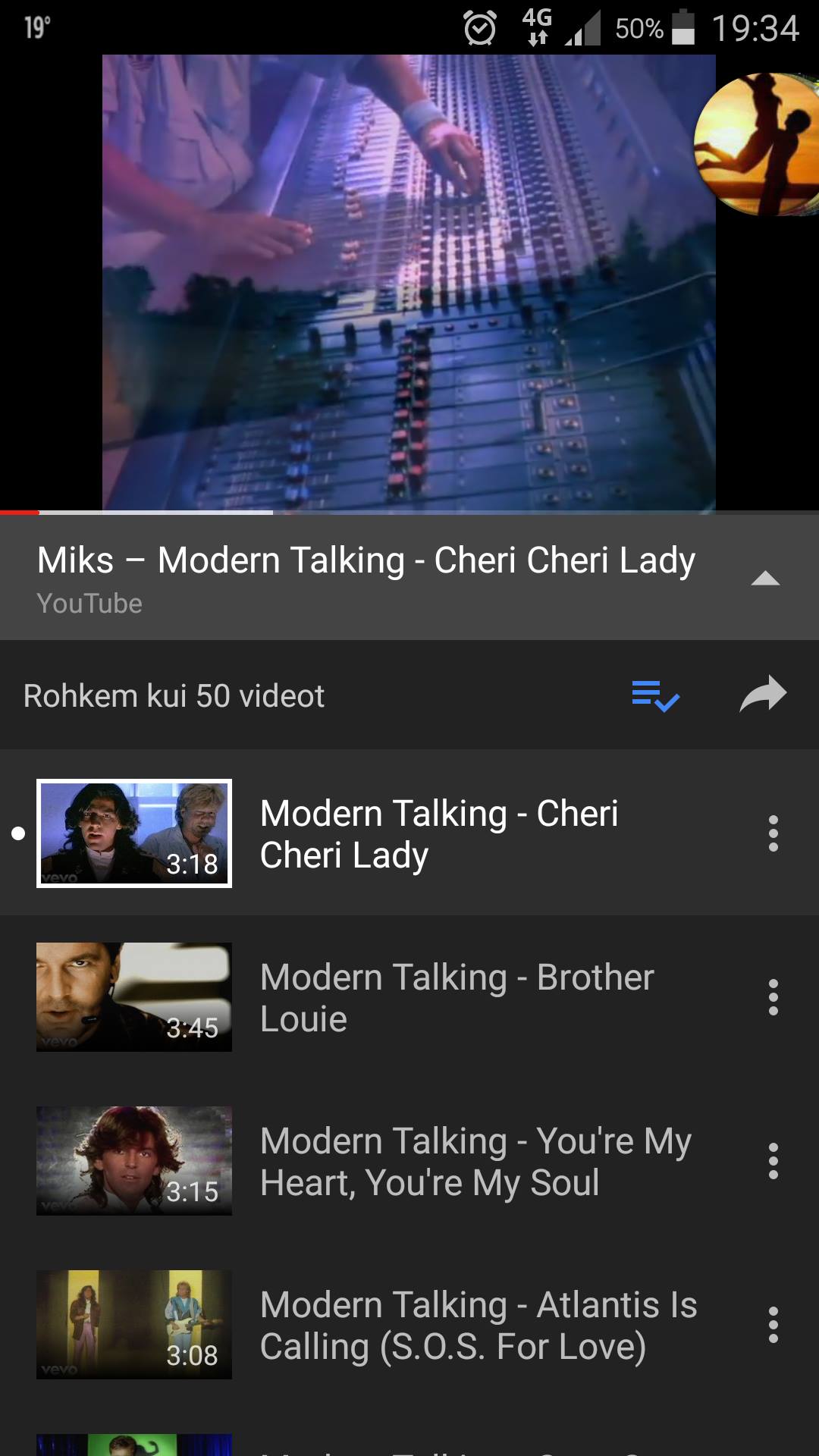Tap the Cheri Cheri Lady video thumbnail
This screenshot has width=819, height=1456.
point(134,833)
